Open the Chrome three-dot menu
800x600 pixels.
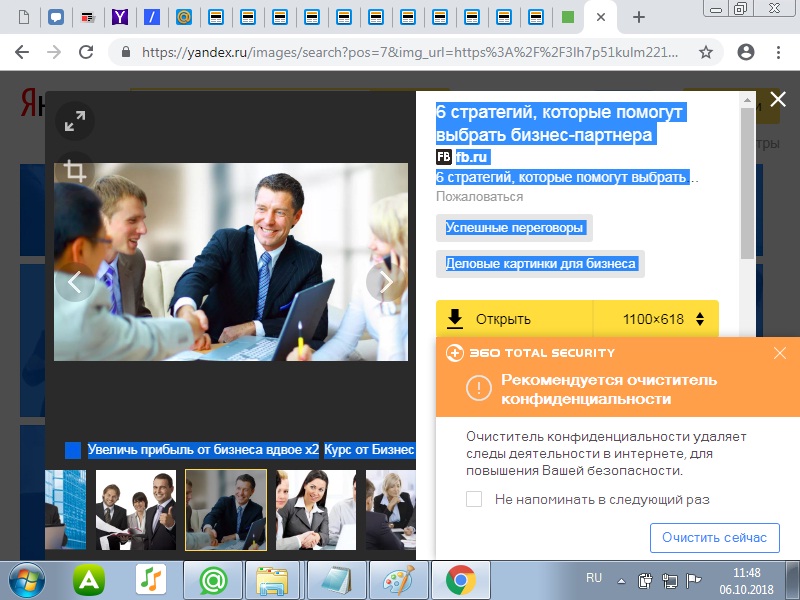pyautogui.click(x=778, y=52)
